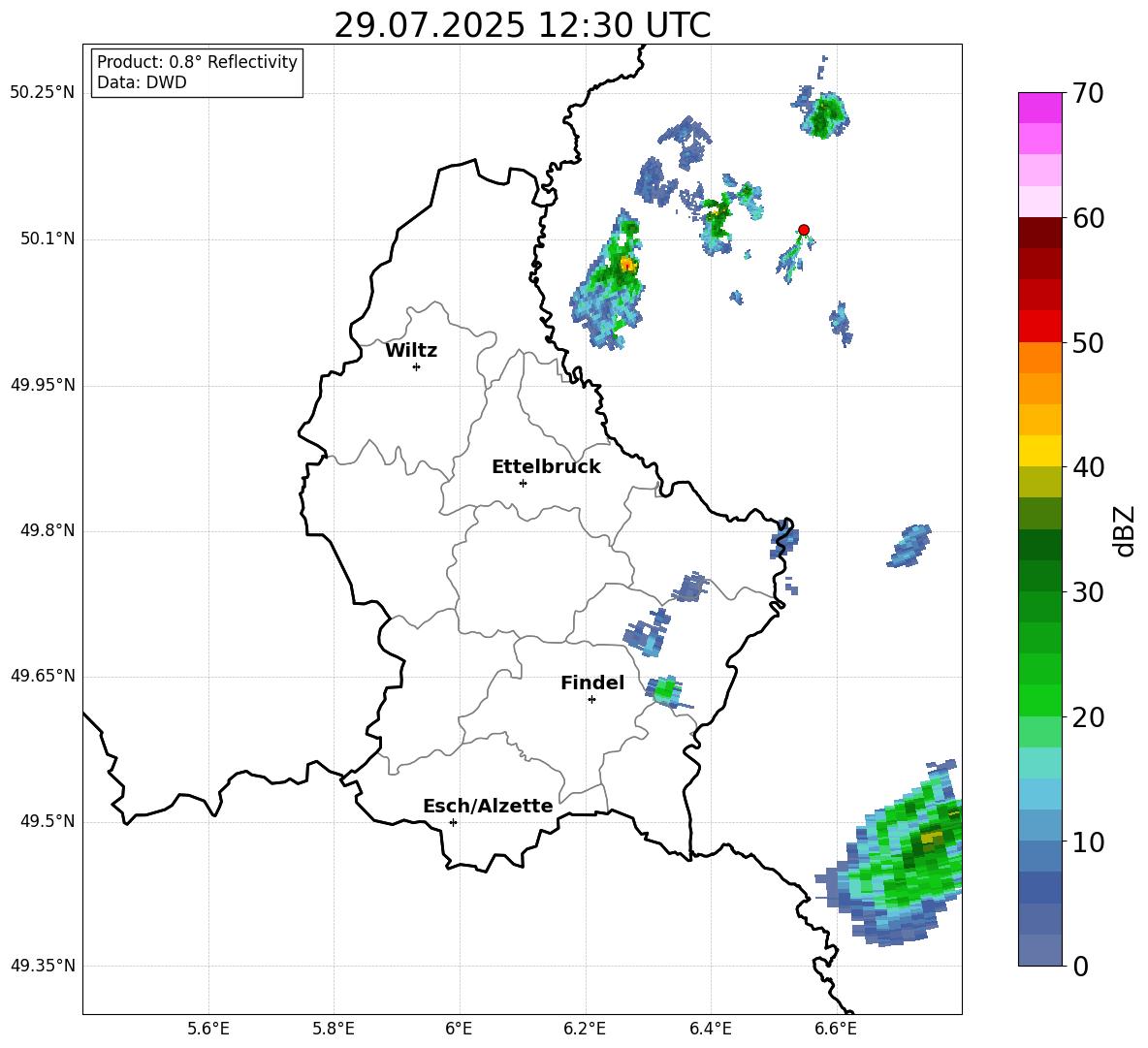Click the yellow colorbar segment just above 40
Viewport: 1148px width, 1048px height.
pos(1040,451)
